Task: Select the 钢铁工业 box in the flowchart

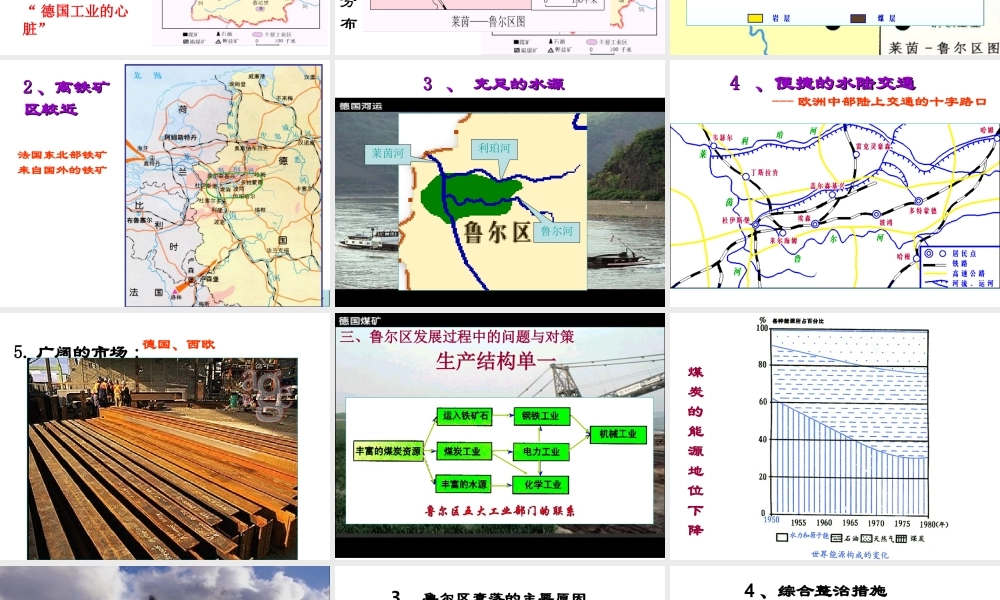Action: 543,416
